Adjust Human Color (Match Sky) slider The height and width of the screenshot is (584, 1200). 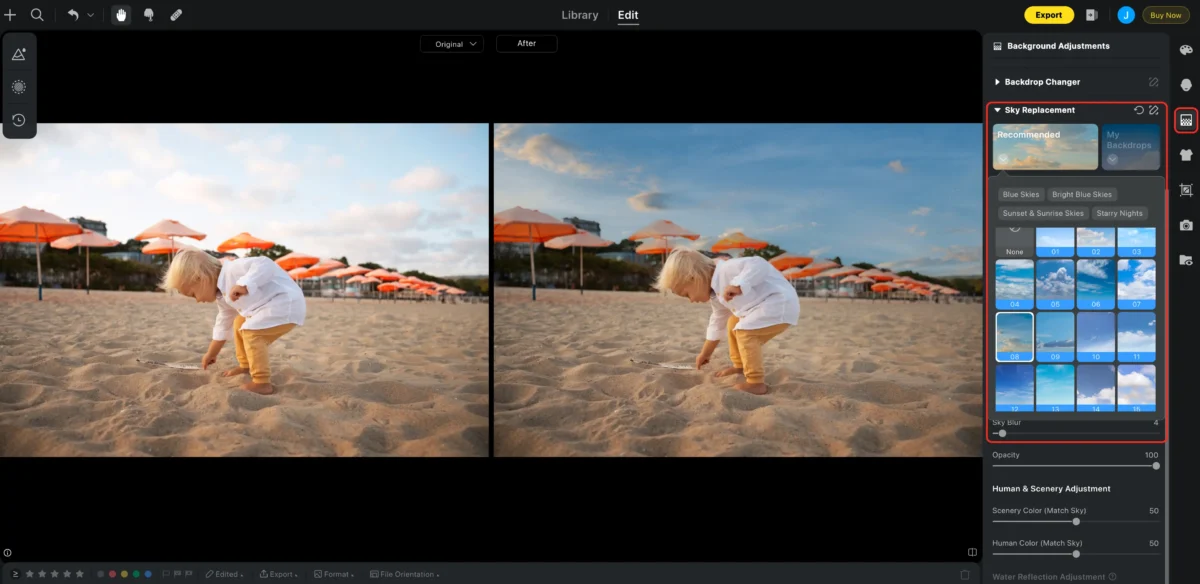(1075, 553)
